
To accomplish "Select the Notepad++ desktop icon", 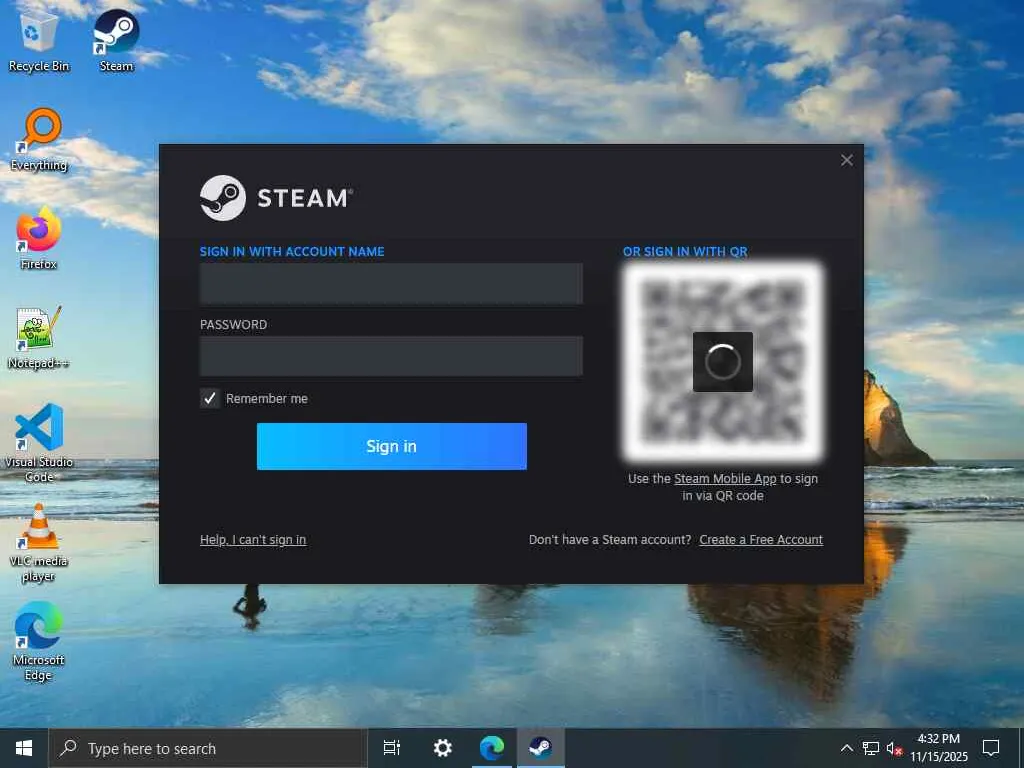I will (x=39, y=338).
